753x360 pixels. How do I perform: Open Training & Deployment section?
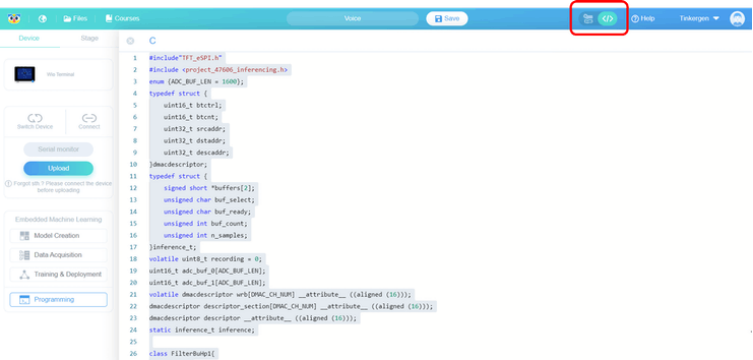58,275
